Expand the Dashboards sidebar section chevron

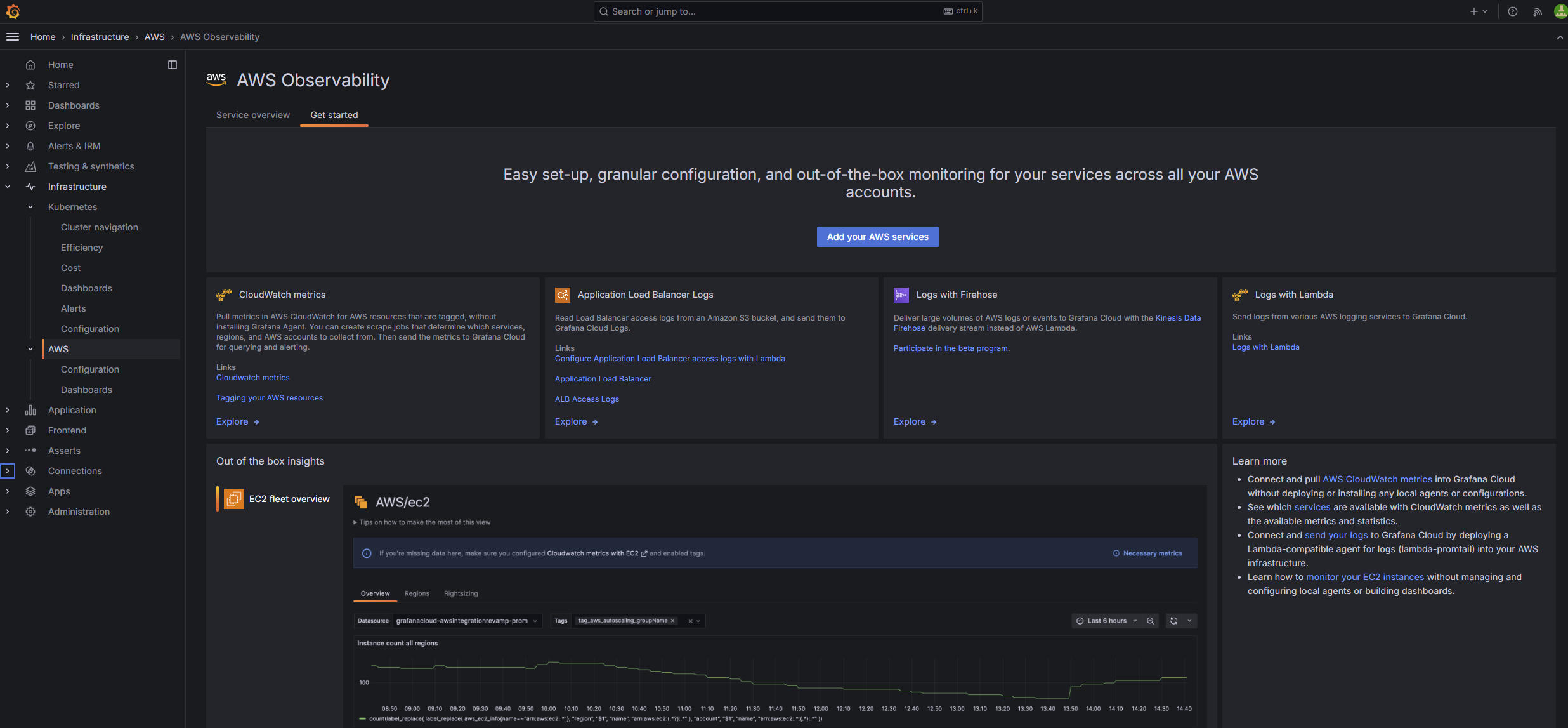[7, 105]
